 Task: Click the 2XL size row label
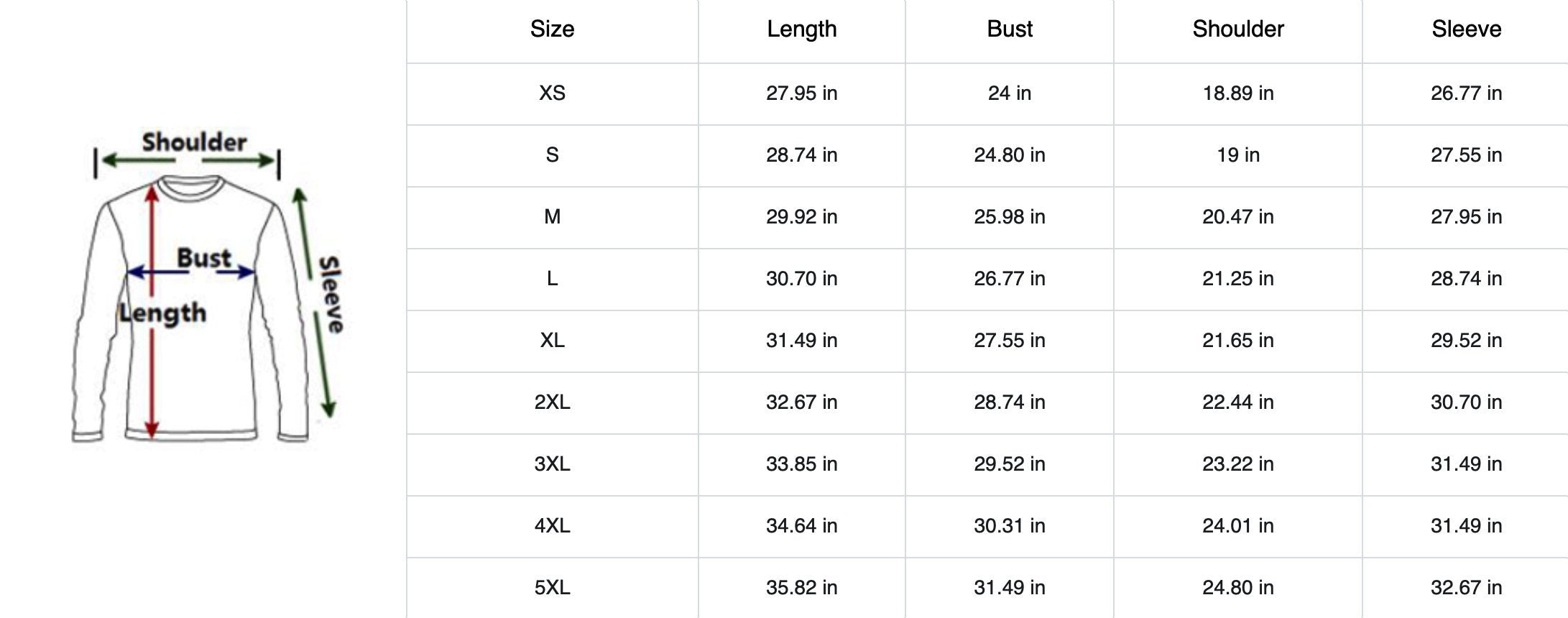[x=552, y=402]
